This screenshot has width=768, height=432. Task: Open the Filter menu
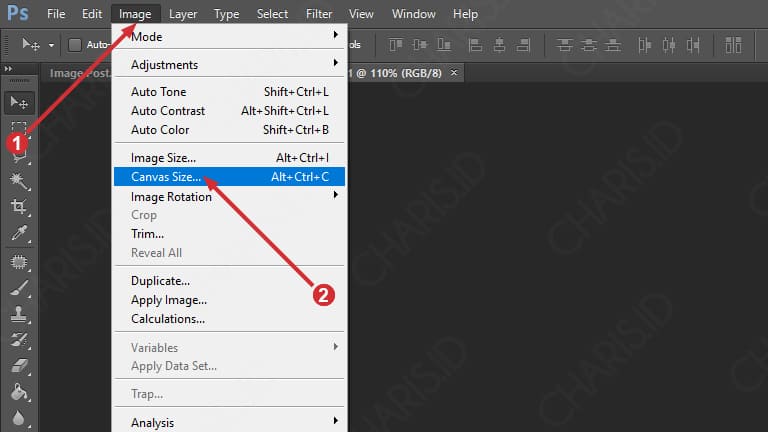(x=319, y=14)
